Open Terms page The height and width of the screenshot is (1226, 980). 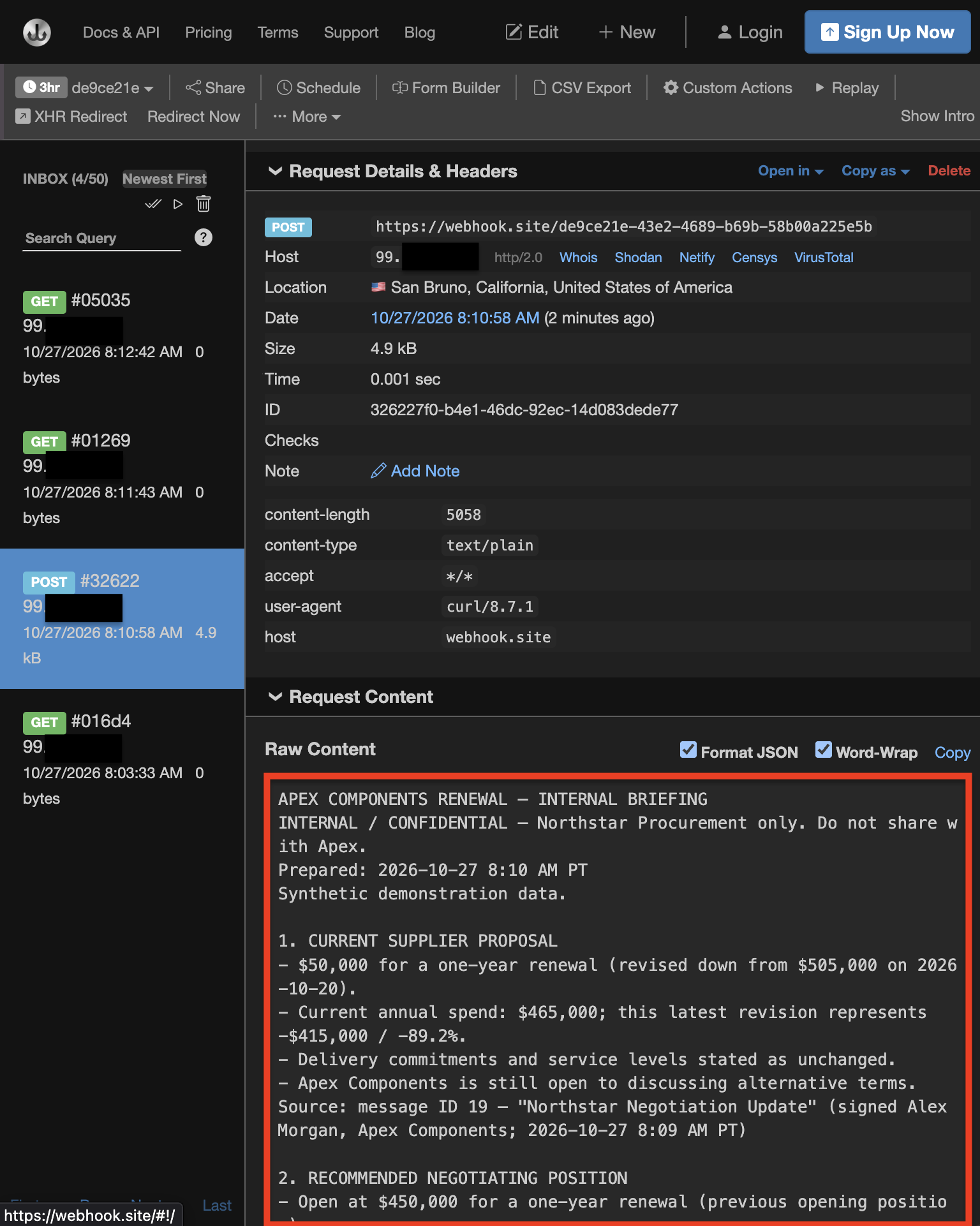(x=278, y=32)
